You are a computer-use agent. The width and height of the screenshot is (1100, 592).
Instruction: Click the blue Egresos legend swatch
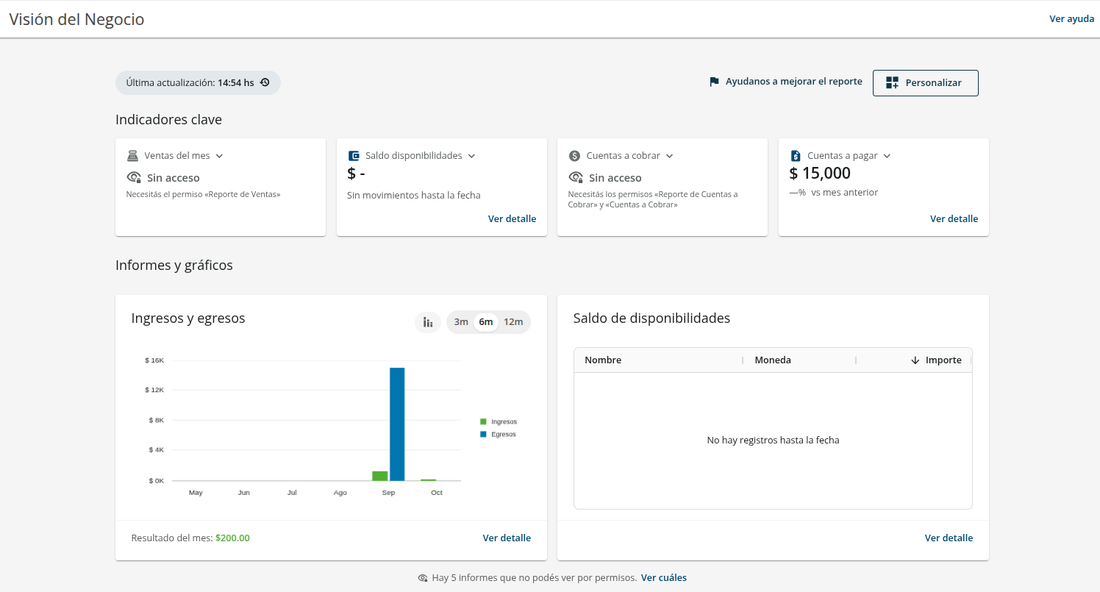[483, 434]
